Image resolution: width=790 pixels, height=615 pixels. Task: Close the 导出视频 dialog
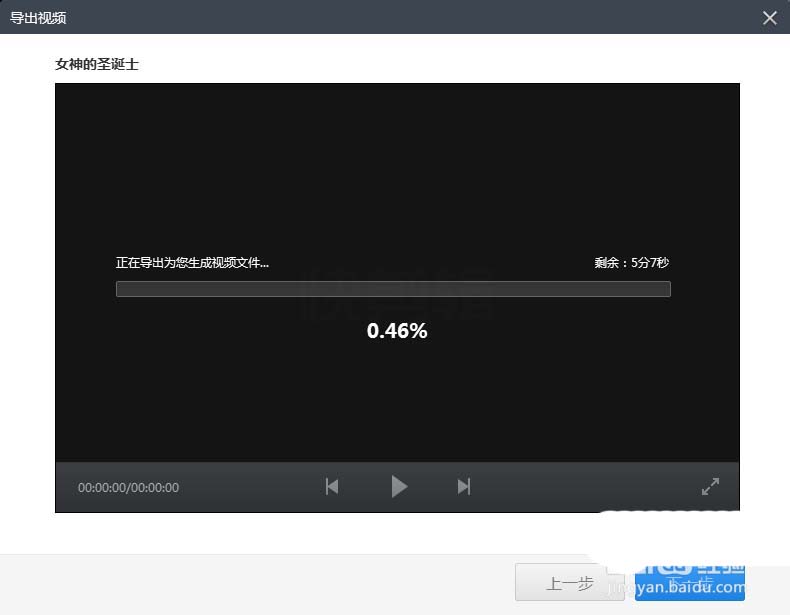[x=769, y=18]
